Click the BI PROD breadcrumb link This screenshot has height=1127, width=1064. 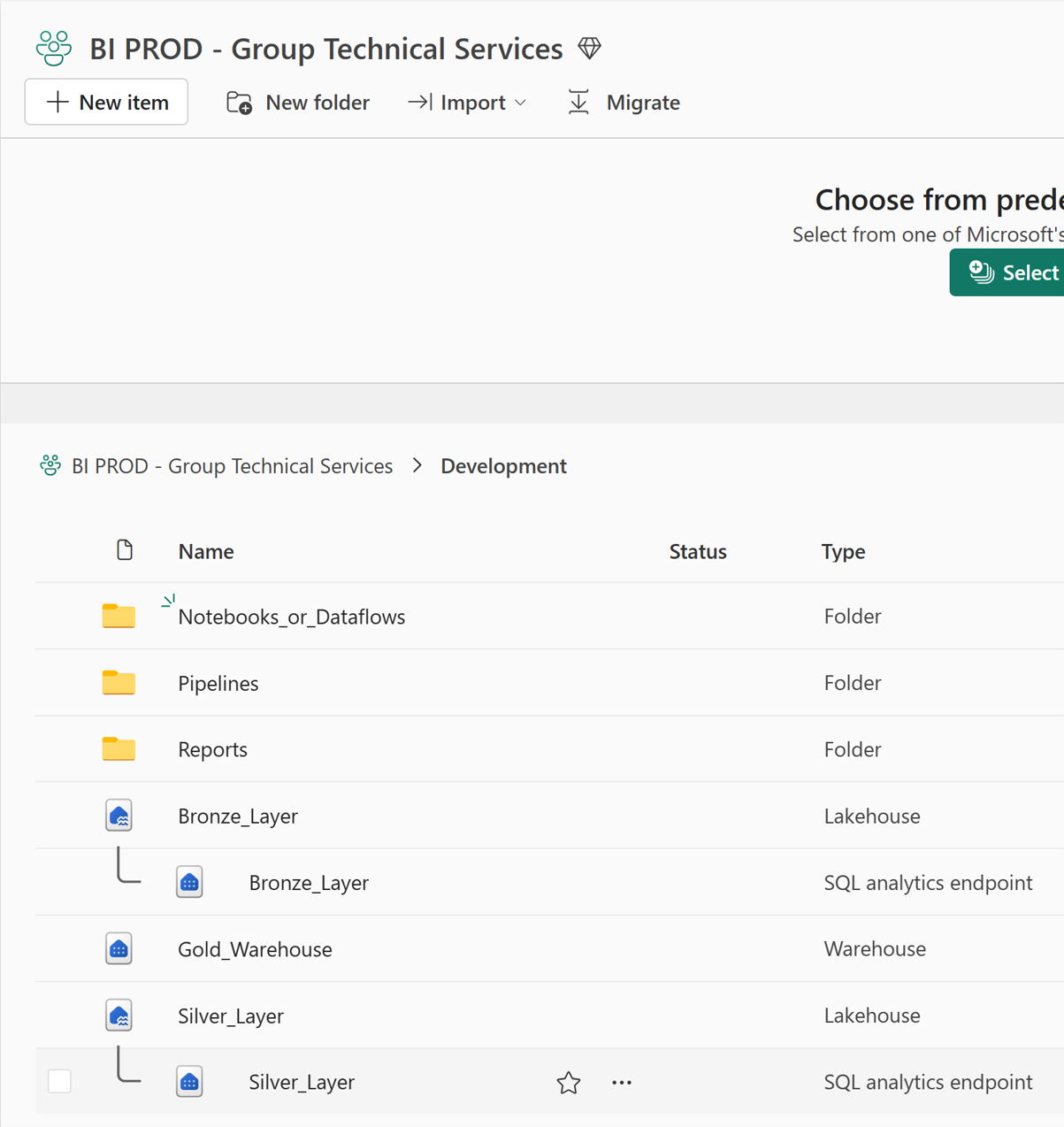232,466
